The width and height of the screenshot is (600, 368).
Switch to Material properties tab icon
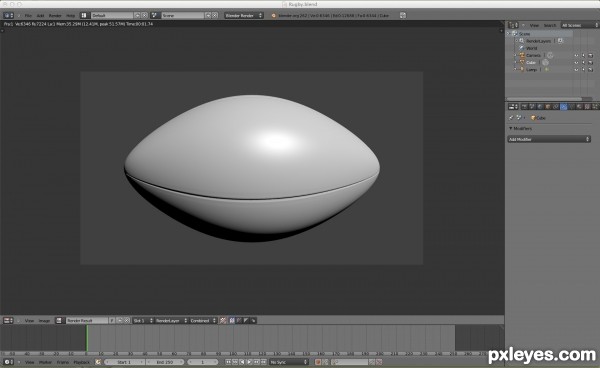pyautogui.click(x=579, y=107)
